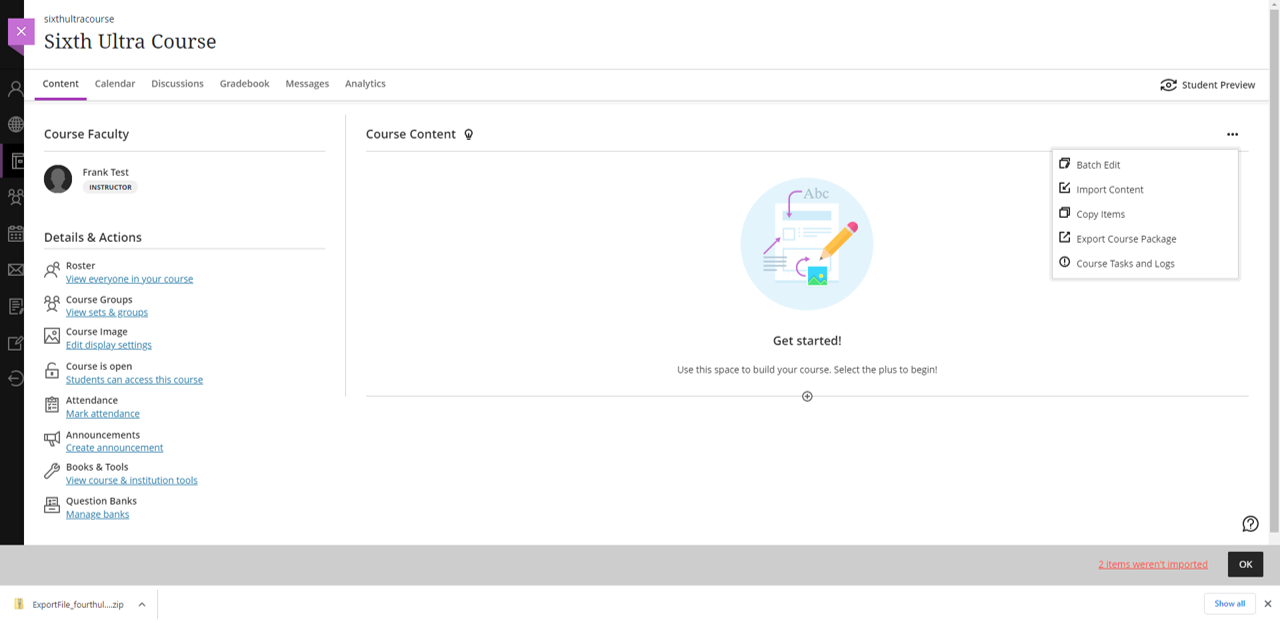Click the lightbulb icon beside Course Content
Screen dimensions: 1280x623
468,134
